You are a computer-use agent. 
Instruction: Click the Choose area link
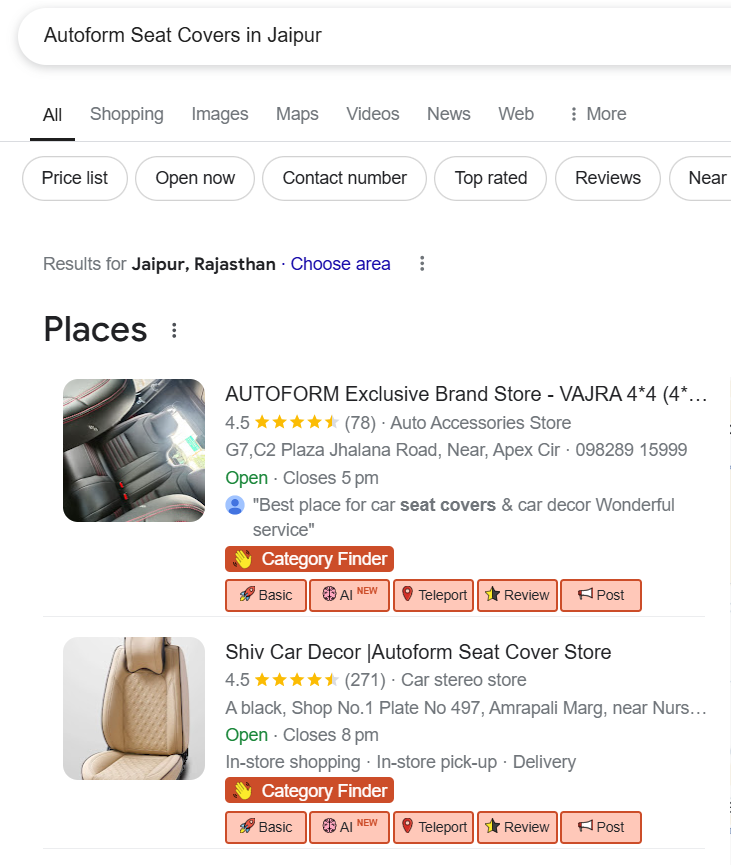340,264
